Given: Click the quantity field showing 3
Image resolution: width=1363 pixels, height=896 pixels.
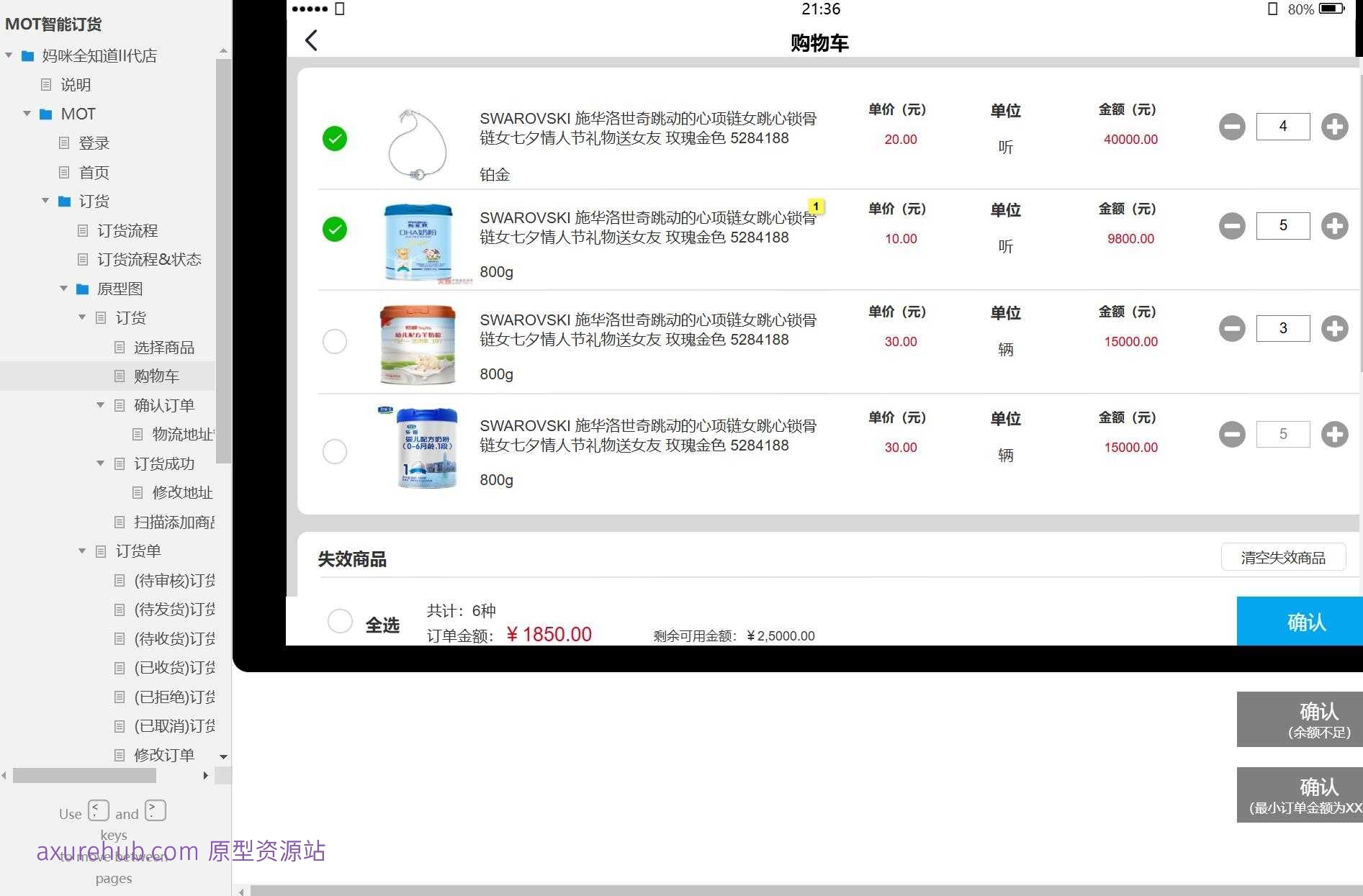Looking at the screenshot, I should click(x=1283, y=329).
